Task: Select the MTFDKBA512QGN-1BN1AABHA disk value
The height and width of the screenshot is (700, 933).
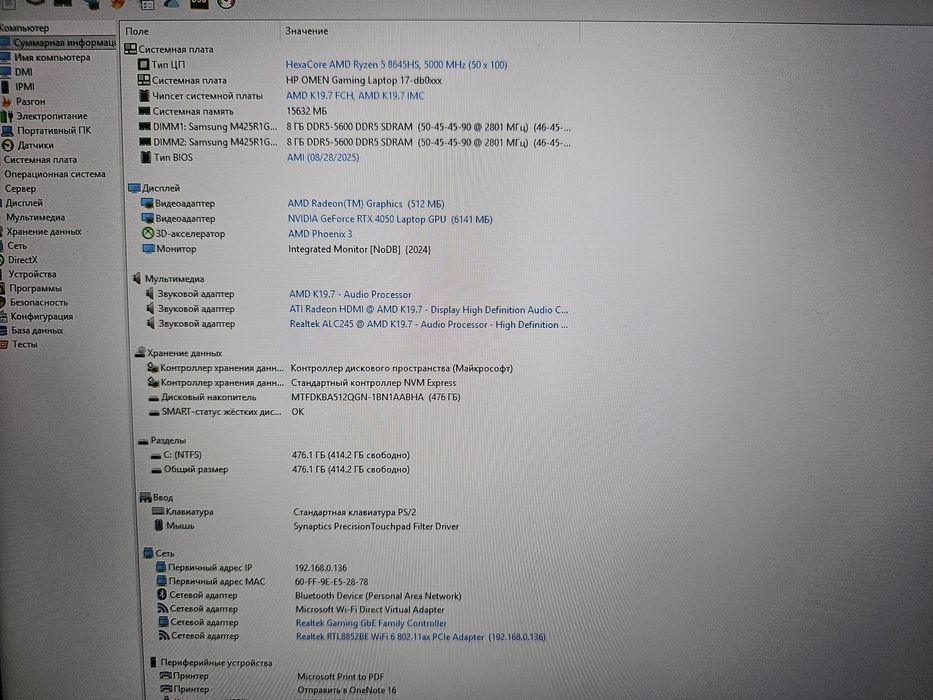Action: point(375,398)
